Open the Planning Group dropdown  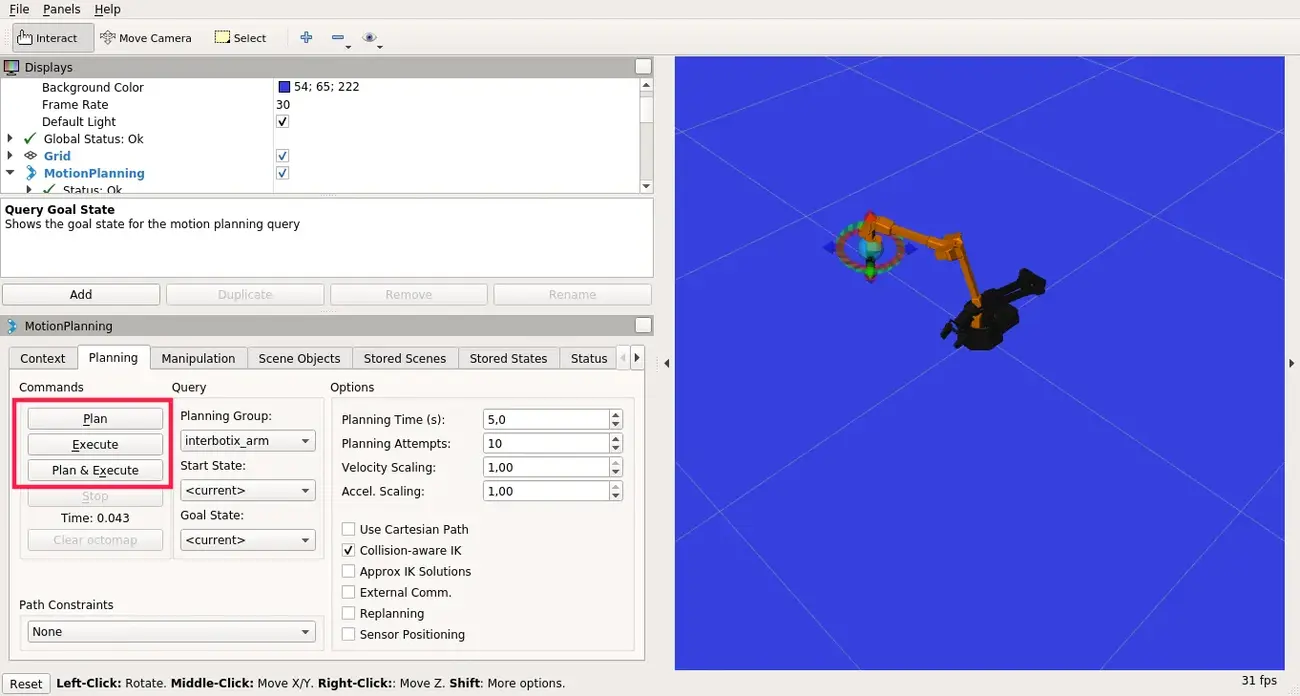[247, 440]
